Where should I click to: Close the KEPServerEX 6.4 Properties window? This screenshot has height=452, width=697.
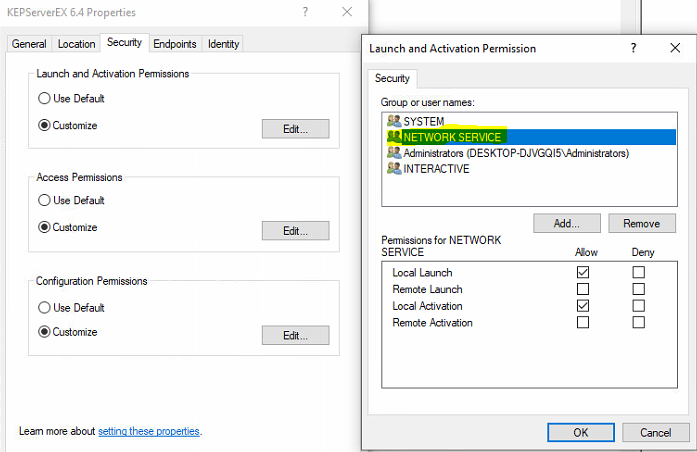coord(347,12)
